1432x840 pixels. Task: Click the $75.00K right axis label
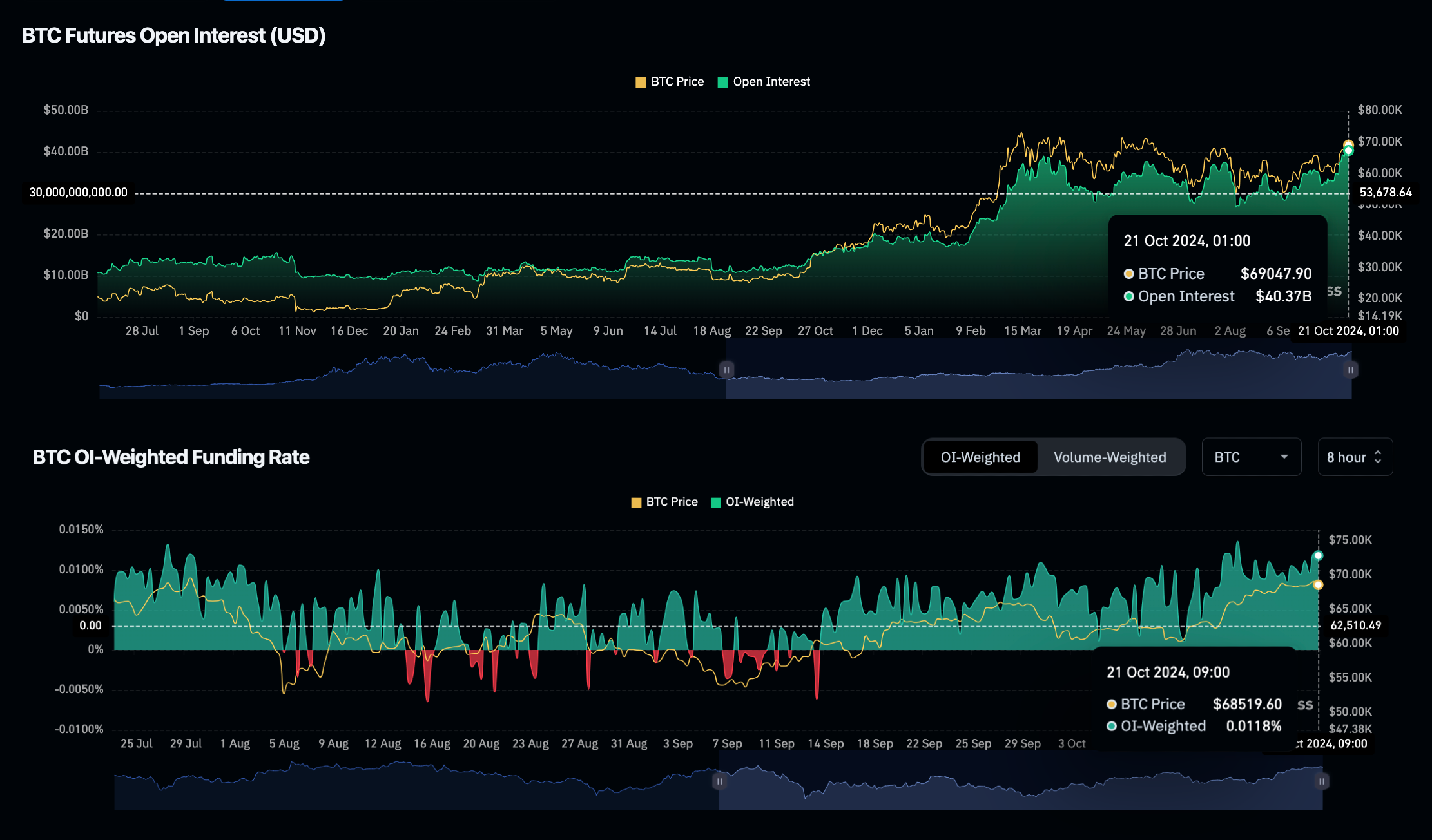point(1350,540)
